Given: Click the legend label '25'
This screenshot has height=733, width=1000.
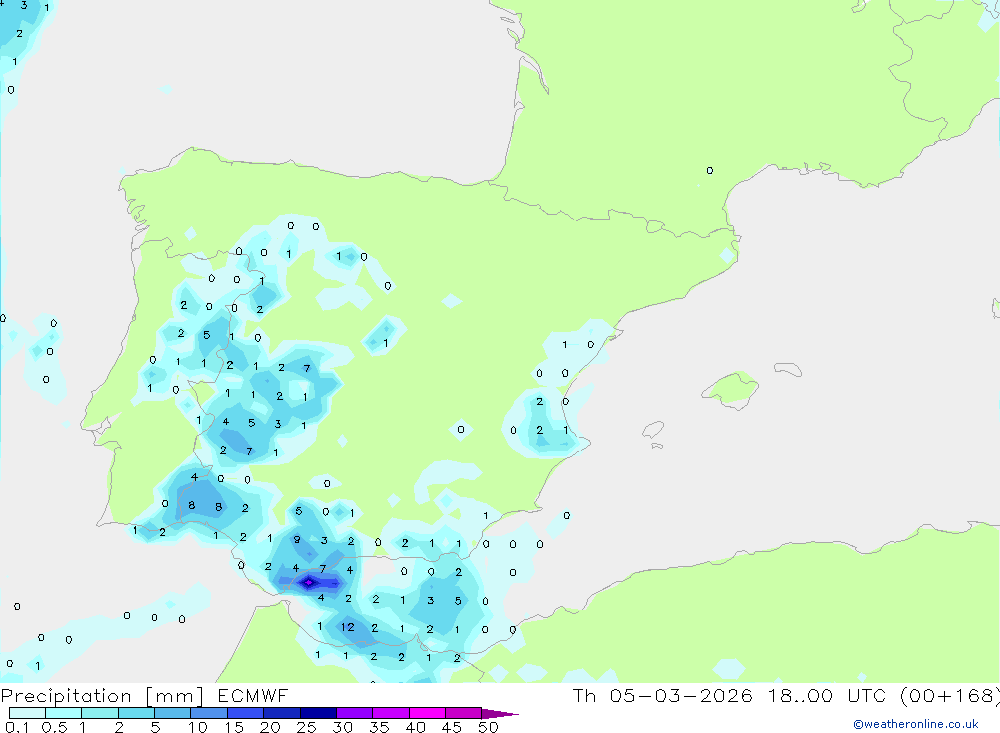Looking at the screenshot, I should point(306,727).
